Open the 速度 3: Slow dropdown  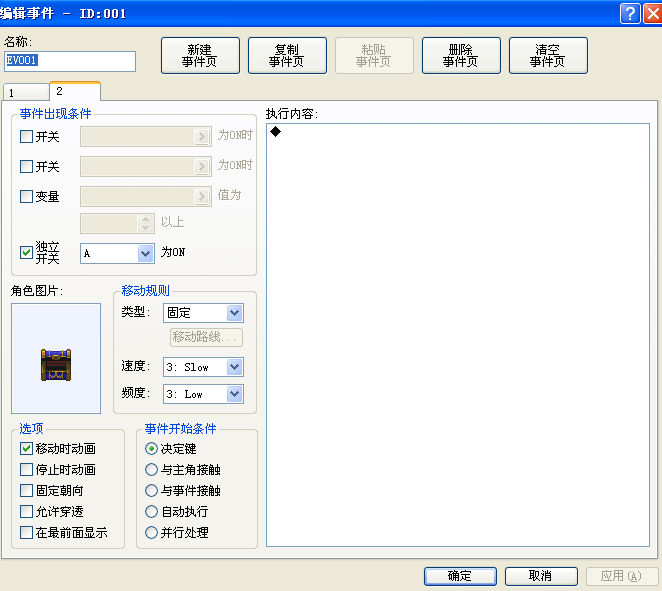pos(203,367)
